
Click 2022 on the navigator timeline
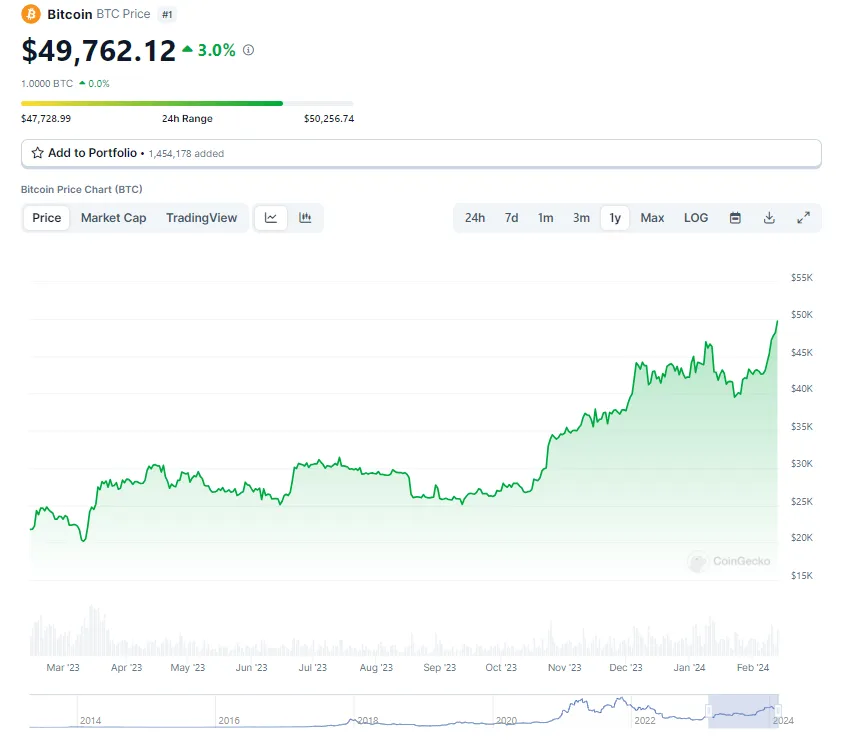(645, 720)
